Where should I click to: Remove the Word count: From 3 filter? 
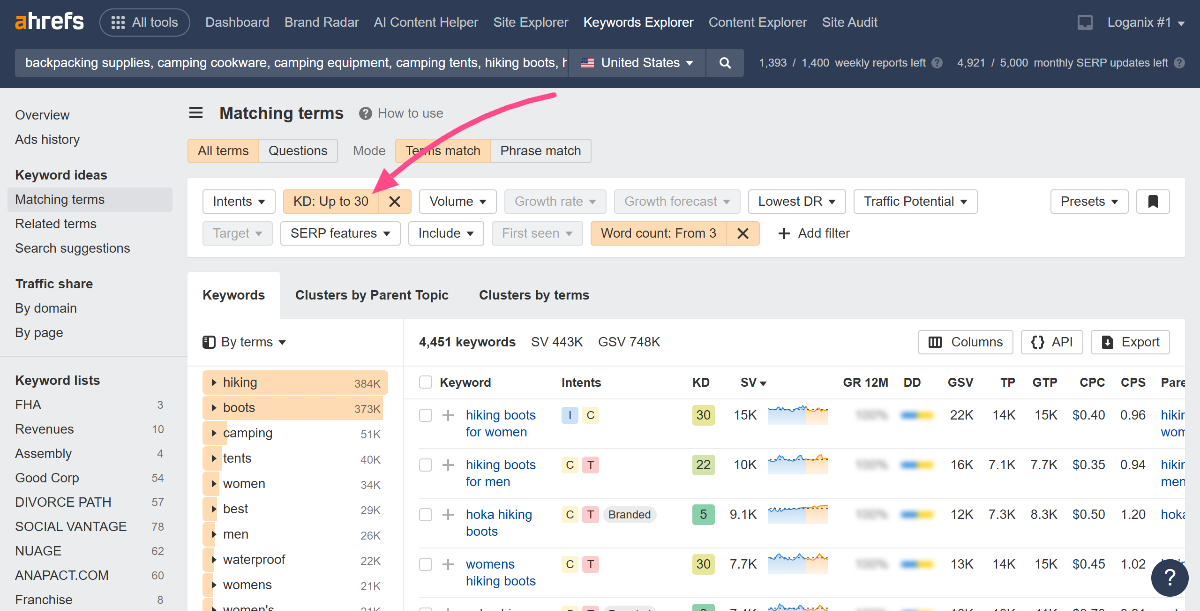click(x=743, y=233)
